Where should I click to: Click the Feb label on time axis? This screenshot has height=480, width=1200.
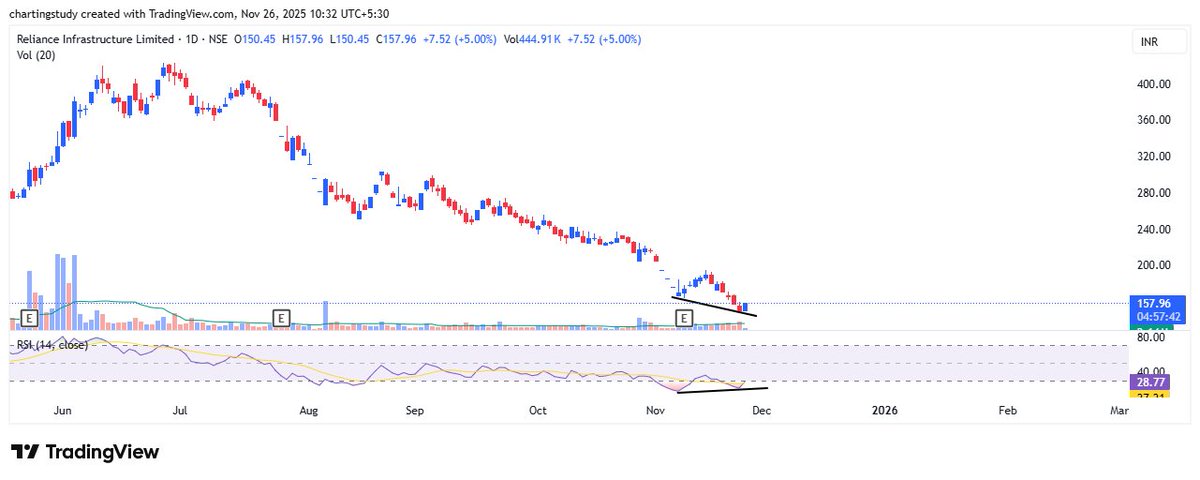(1008, 410)
